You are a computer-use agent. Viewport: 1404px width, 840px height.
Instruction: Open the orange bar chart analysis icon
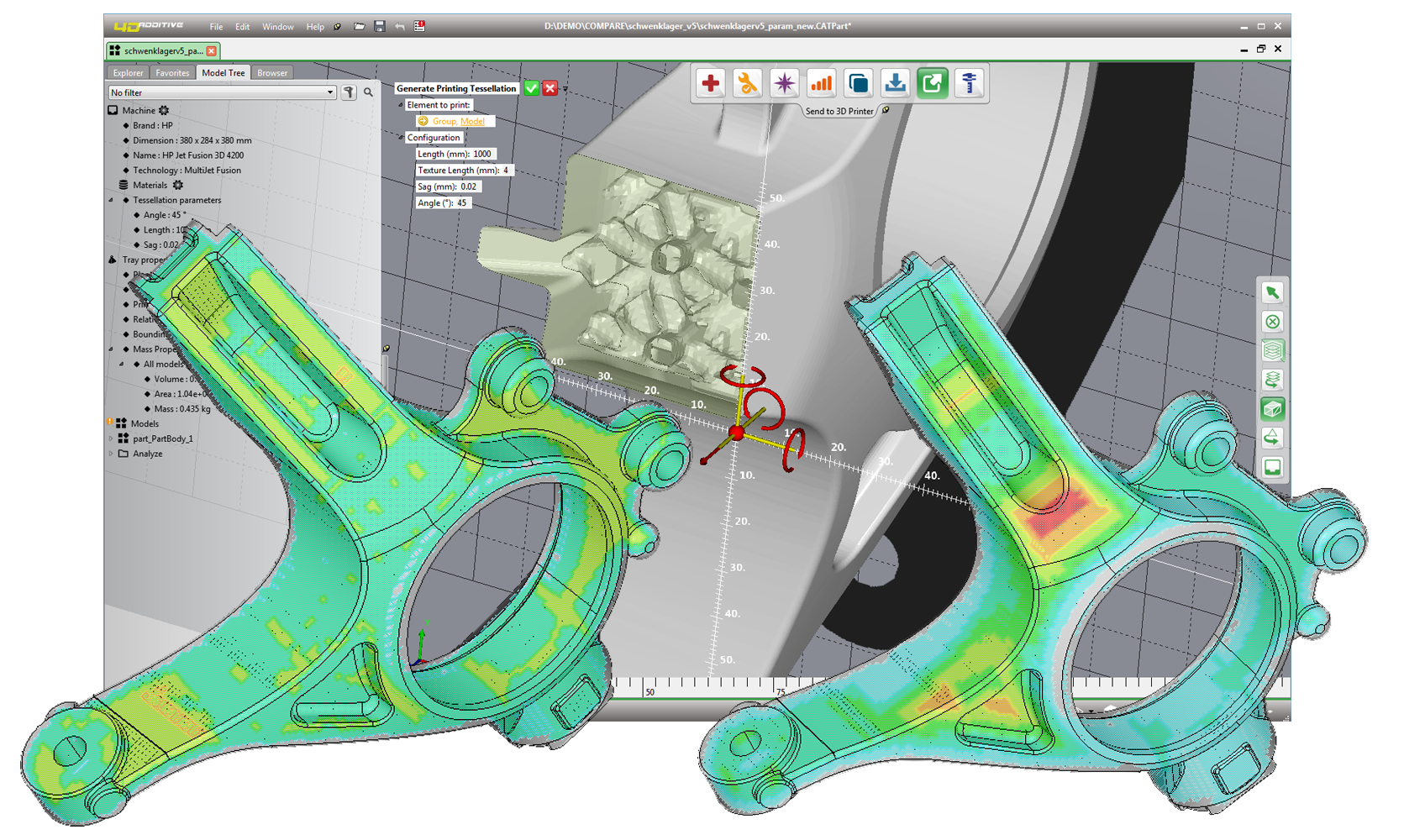(x=821, y=83)
